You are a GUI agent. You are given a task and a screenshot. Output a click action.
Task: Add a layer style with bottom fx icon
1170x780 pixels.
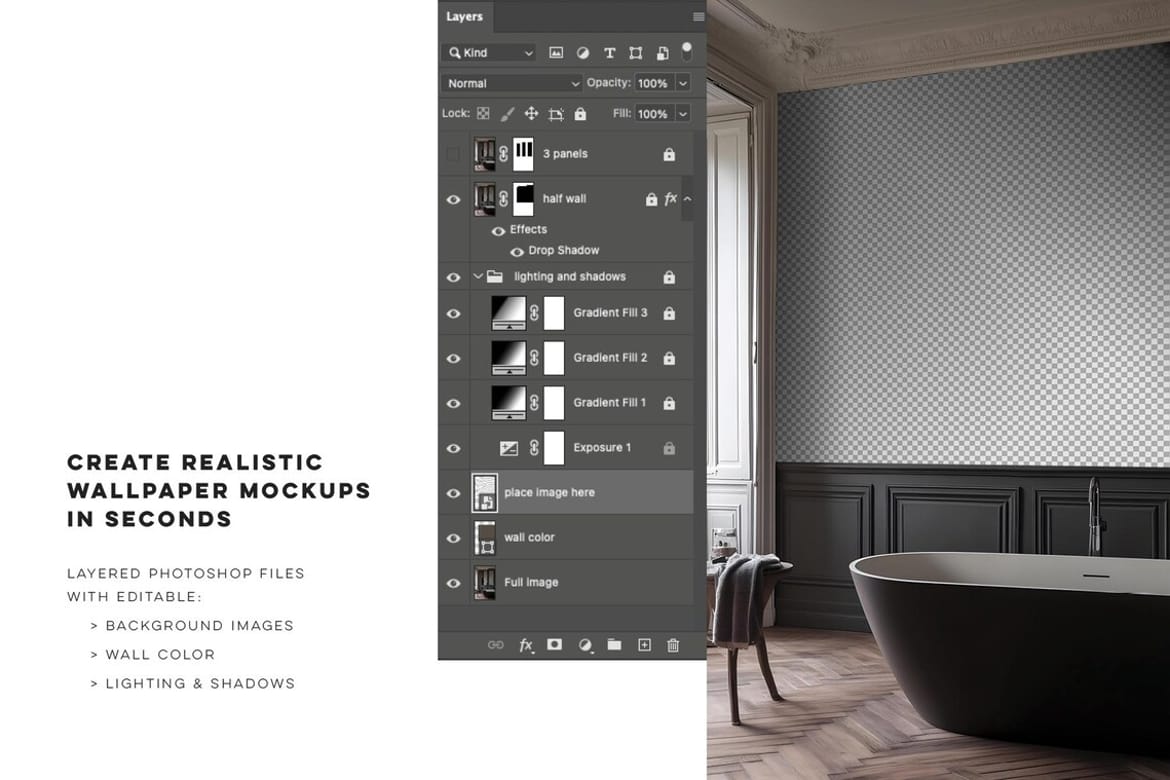(526, 645)
